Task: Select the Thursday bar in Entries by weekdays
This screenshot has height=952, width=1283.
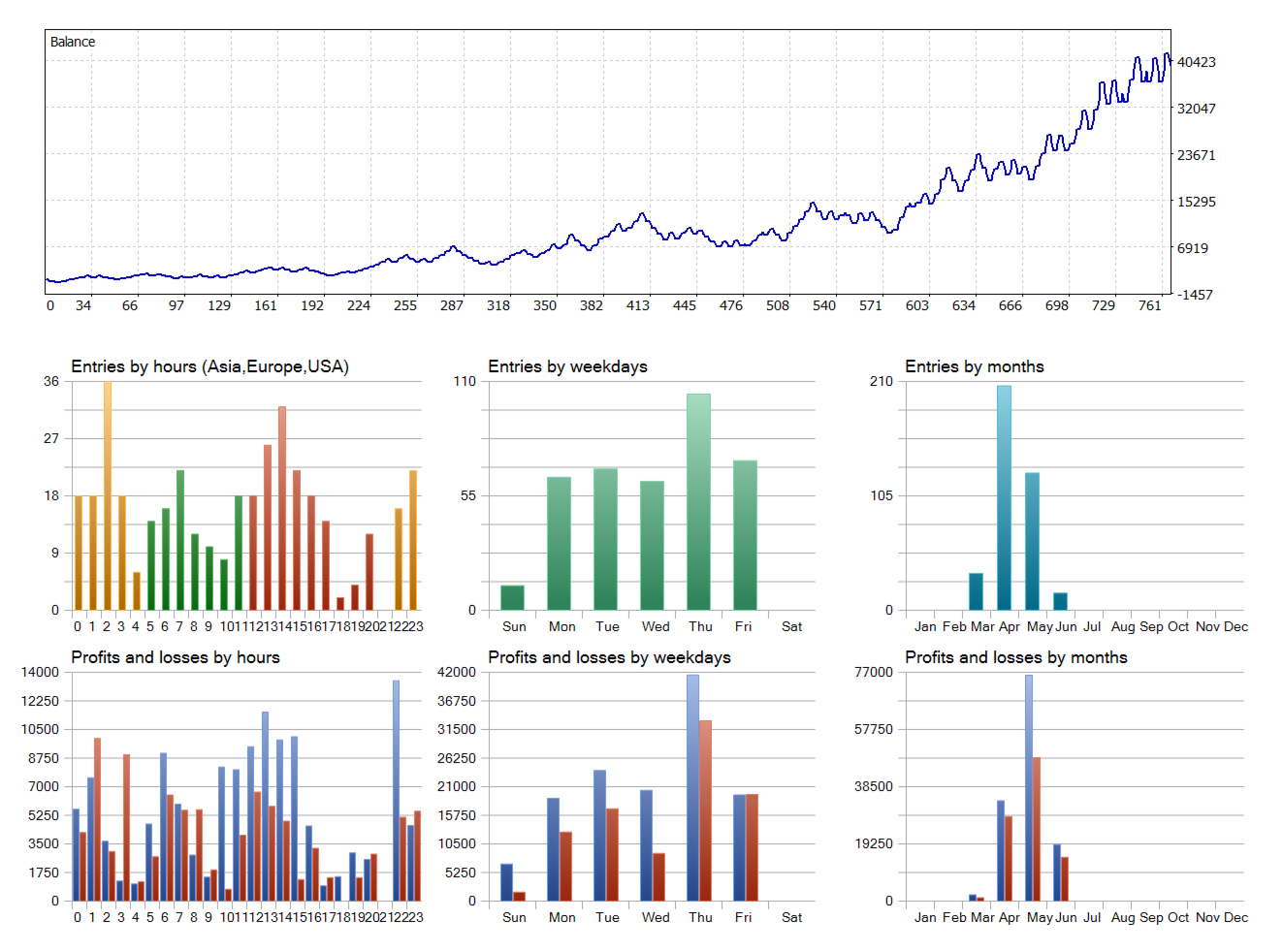Action: (x=698, y=501)
